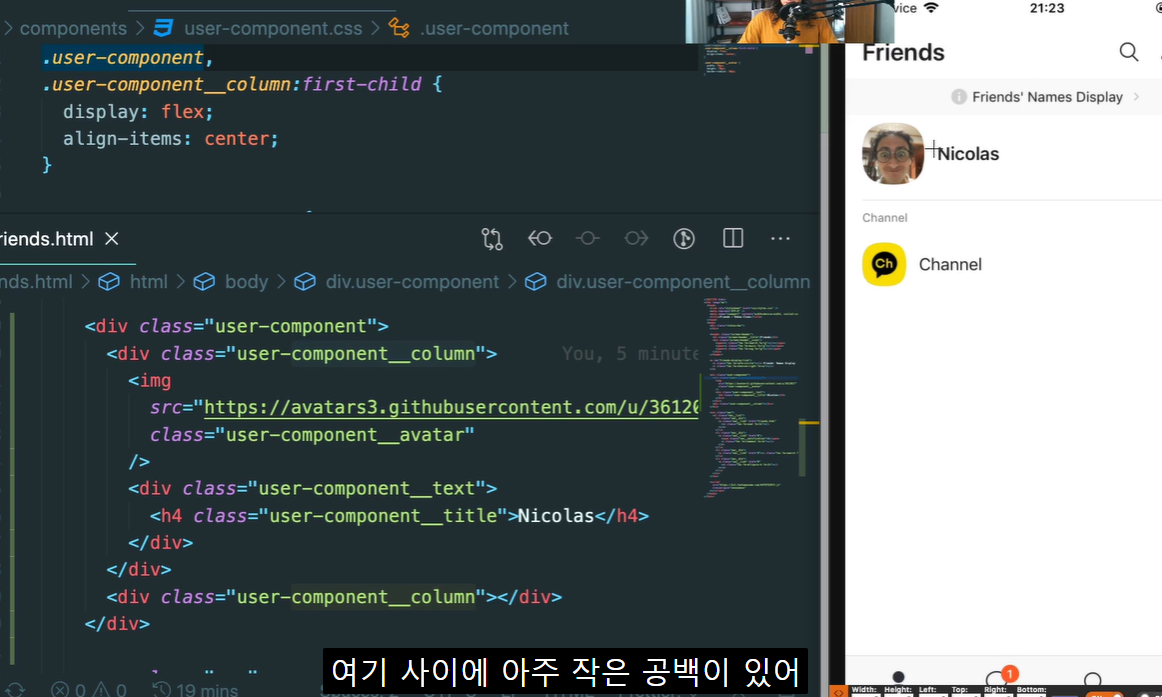Click the chevron after Friends' Names Display
Image resolution: width=1162 pixels, height=697 pixels.
(x=1136, y=97)
